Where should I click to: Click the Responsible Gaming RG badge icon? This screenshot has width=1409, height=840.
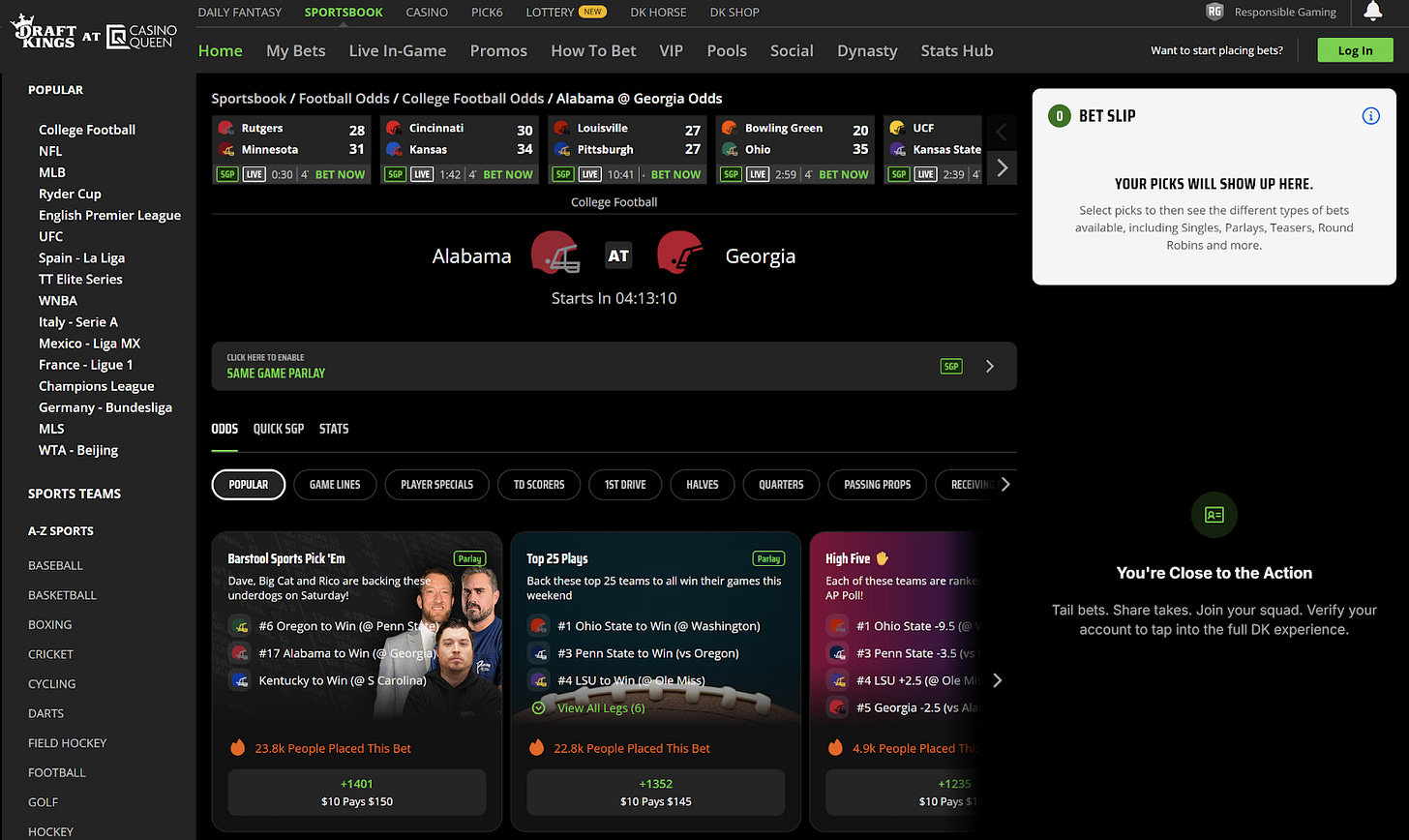click(1214, 12)
